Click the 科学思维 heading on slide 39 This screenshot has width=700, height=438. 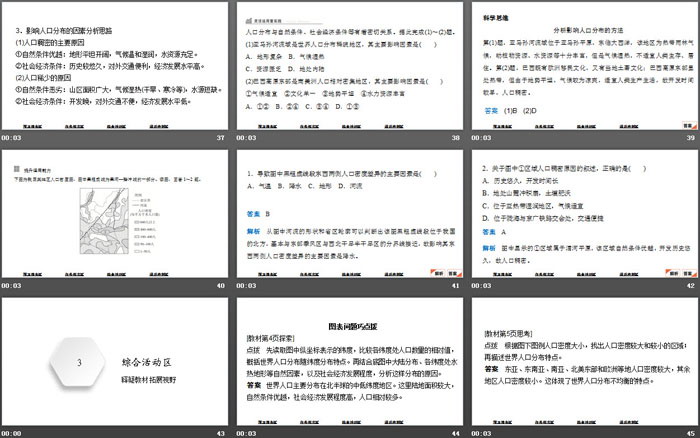[x=496, y=18]
